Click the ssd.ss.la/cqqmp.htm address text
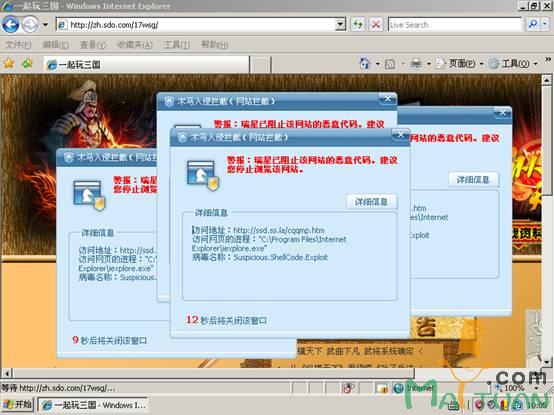The width and height of the screenshot is (554, 415). (x=279, y=230)
